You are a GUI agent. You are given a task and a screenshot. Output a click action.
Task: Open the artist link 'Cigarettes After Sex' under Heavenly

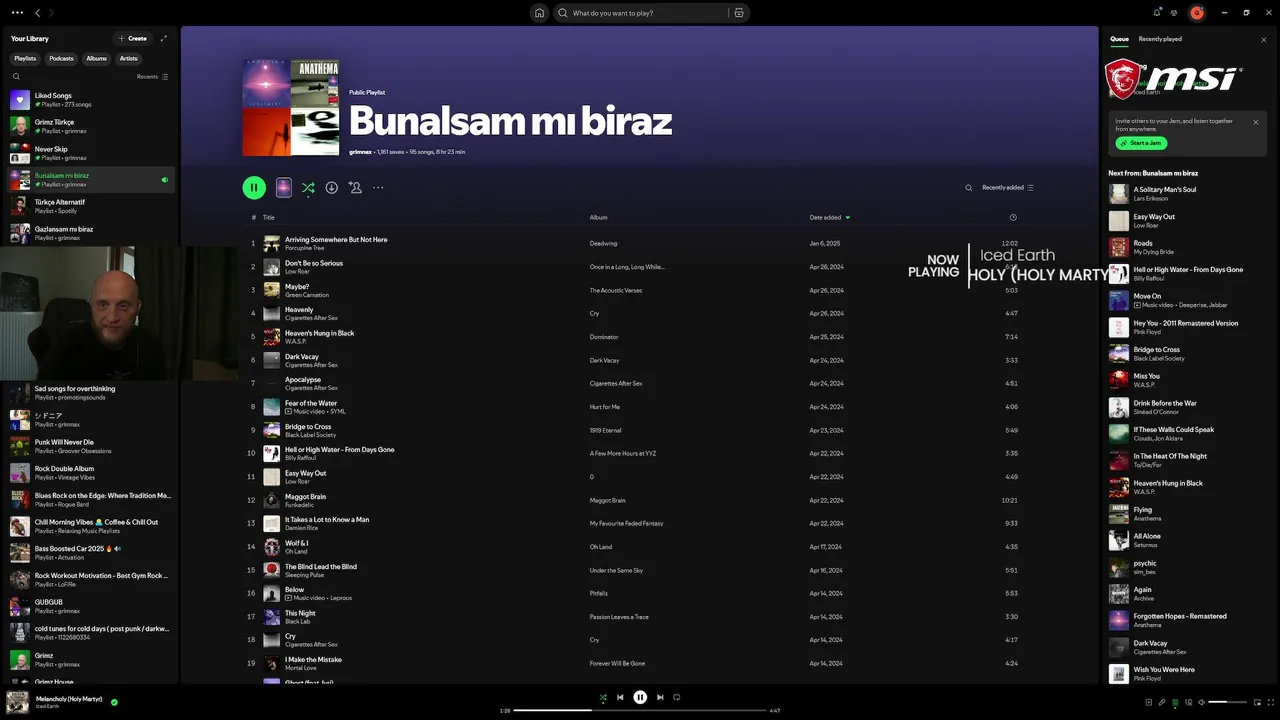pos(311,318)
